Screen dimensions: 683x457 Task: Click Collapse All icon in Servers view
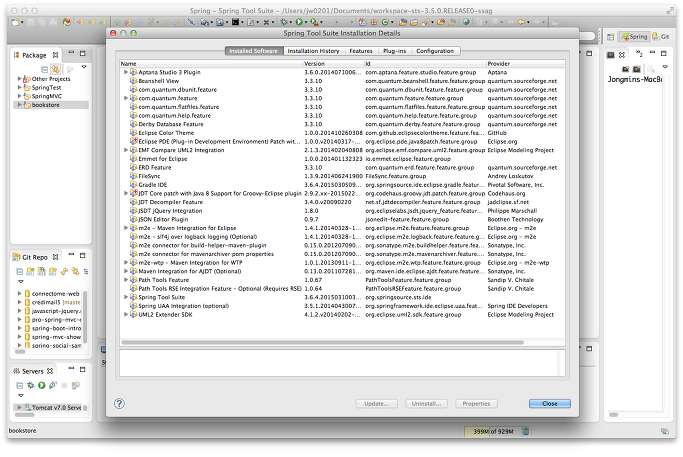[20, 385]
